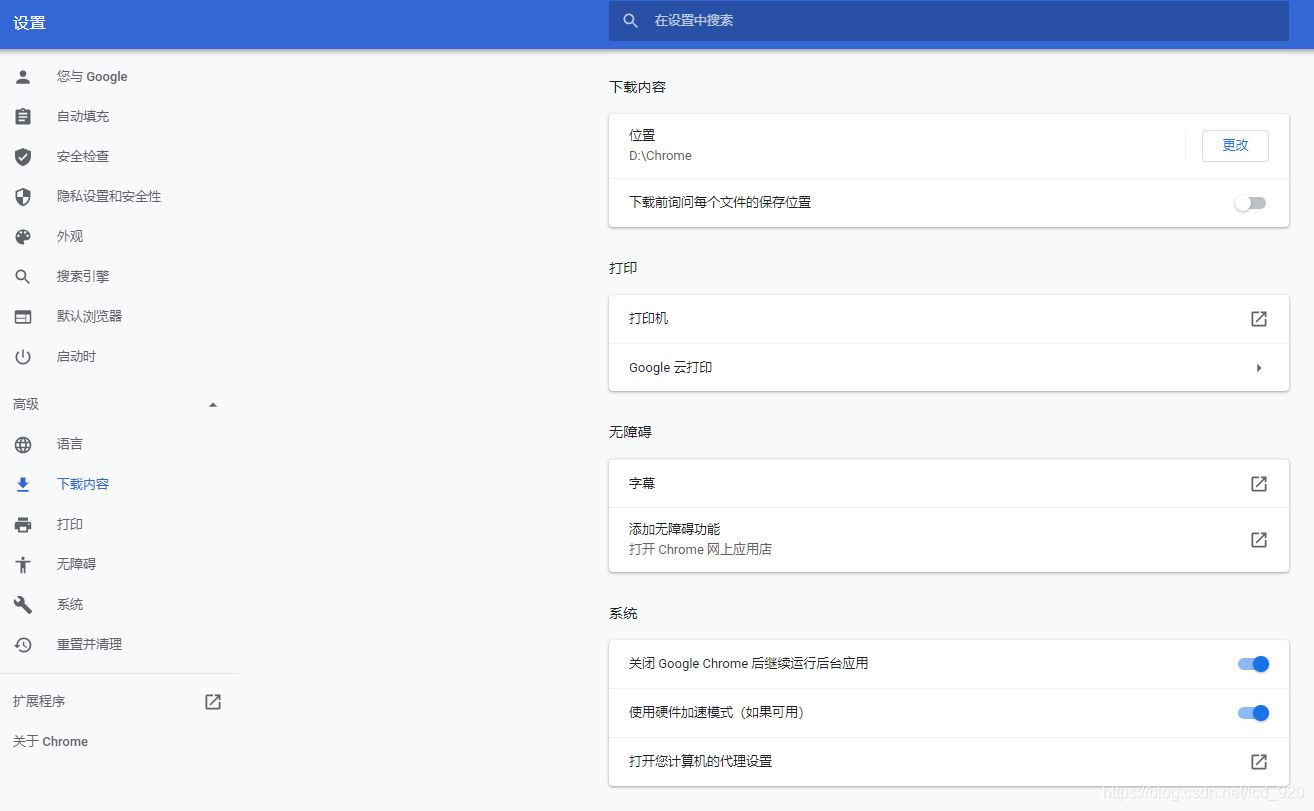Viewport: 1314px width, 811px height.
Task: Open the 字幕 external link icon
Action: click(1259, 484)
